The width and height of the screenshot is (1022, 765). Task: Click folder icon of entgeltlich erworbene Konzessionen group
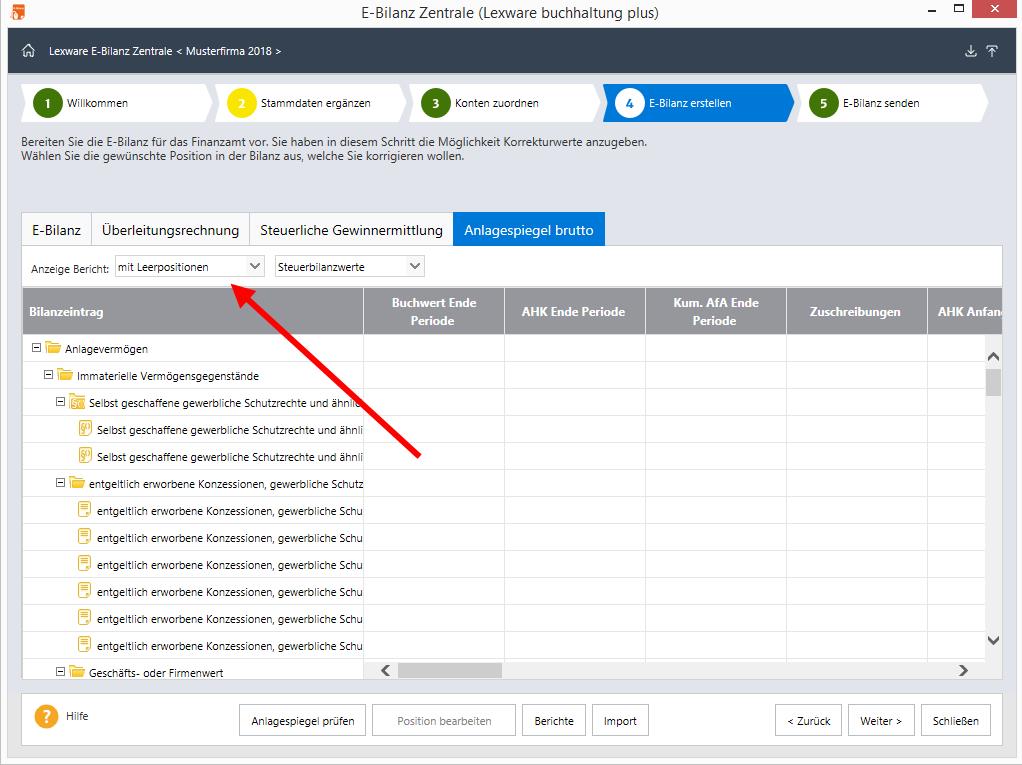(x=77, y=483)
